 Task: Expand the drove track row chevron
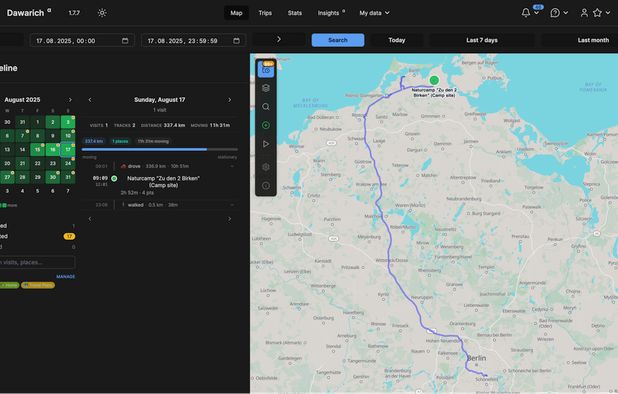coord(232,166)
